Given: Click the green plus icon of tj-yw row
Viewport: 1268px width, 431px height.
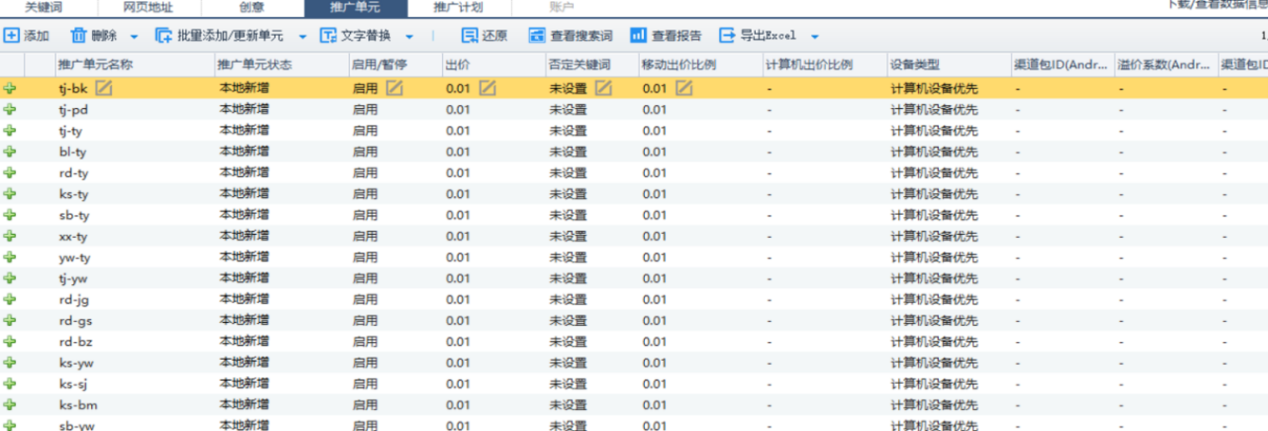Looking at the screenshot, I should [10, 278].
